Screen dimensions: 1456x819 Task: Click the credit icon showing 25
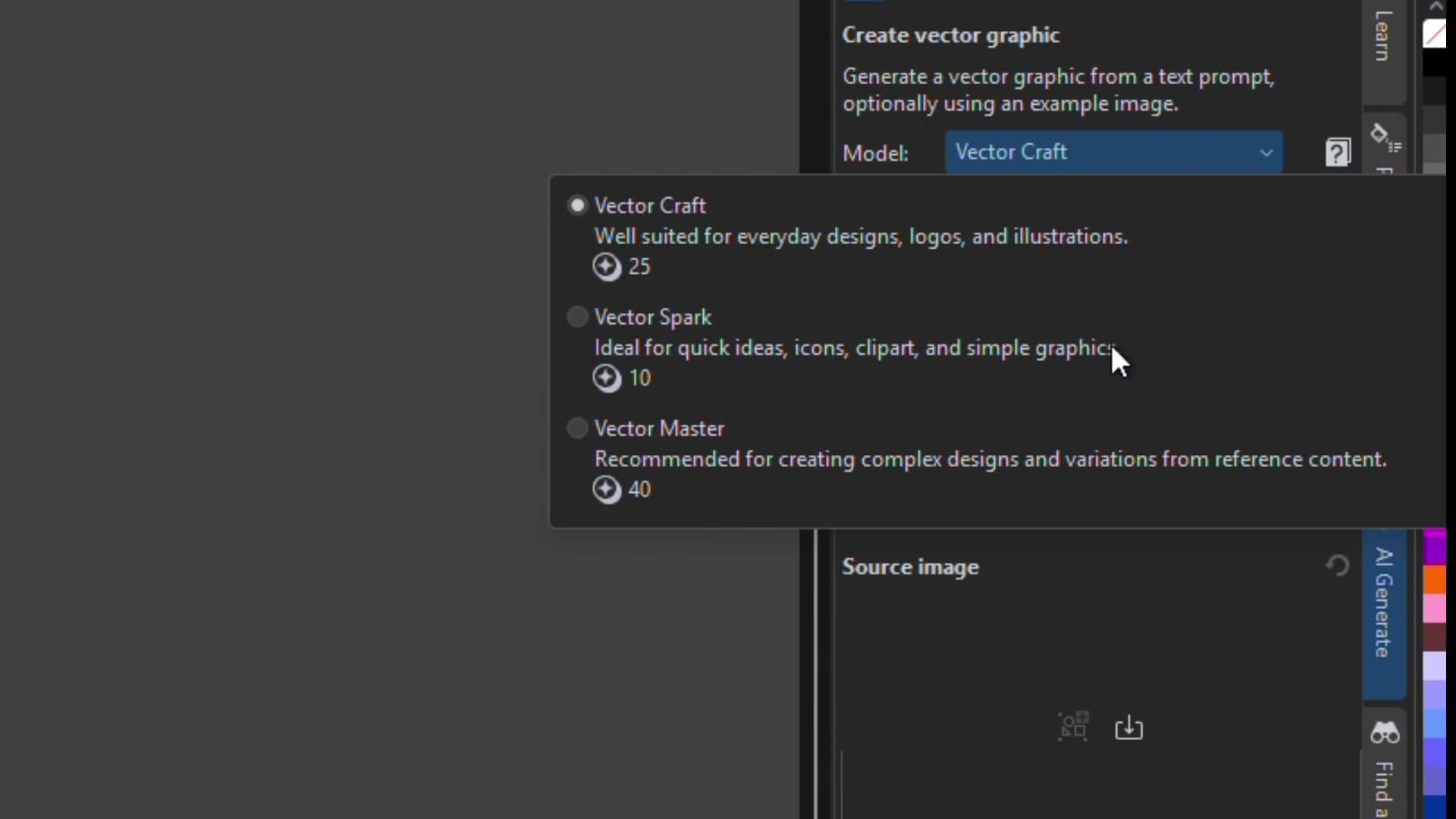coord(607,267)
